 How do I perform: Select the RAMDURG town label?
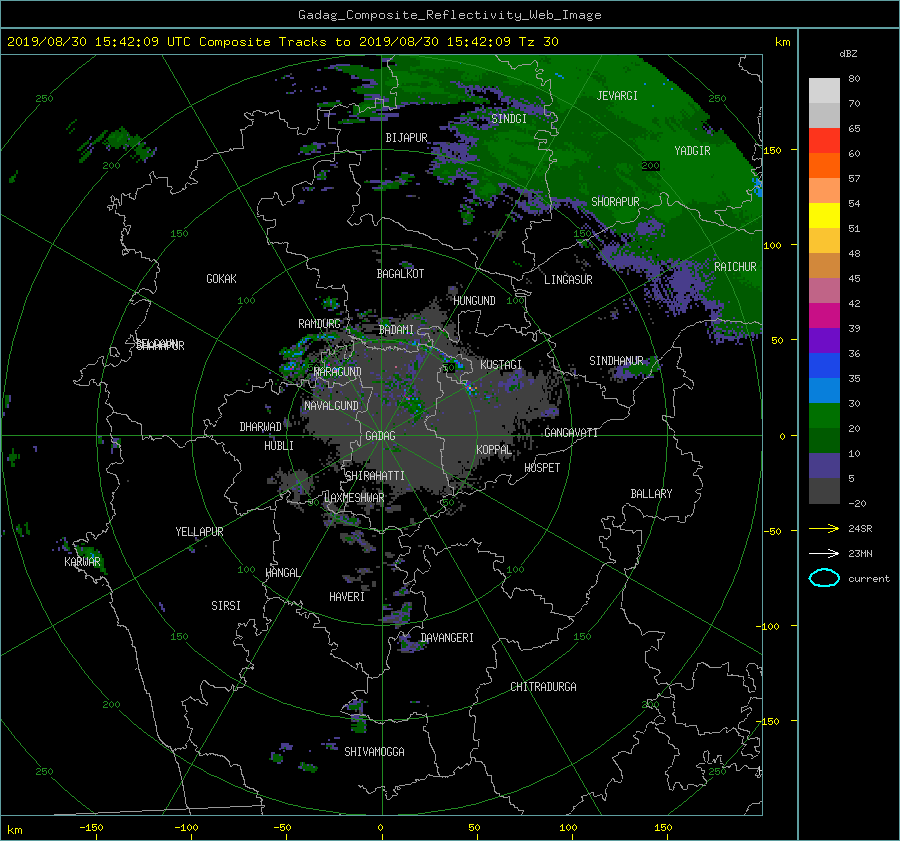point(319,324)
